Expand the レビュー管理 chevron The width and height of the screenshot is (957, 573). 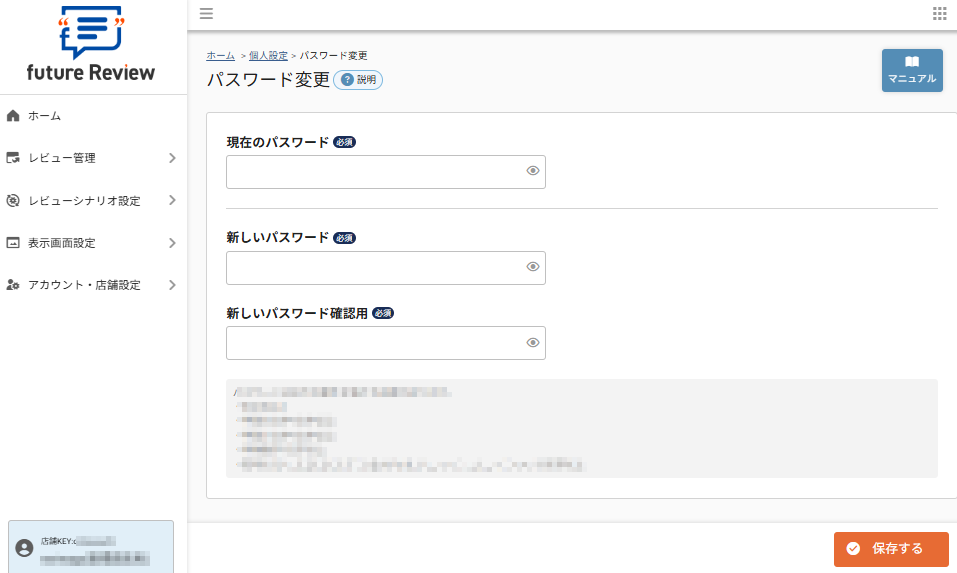172,158
